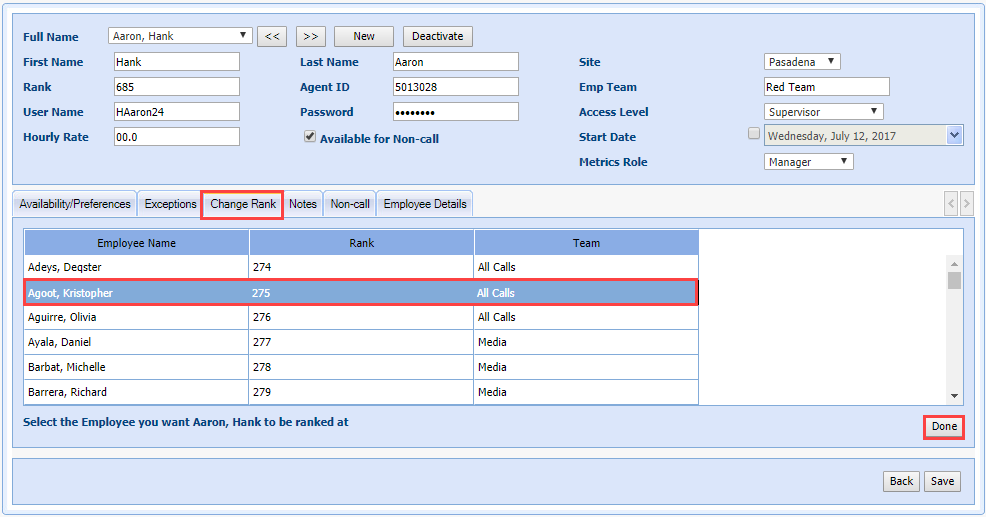Click the Deactivate button
The width and height of the screenshot is (986, 517).
[x=438, y=36]
